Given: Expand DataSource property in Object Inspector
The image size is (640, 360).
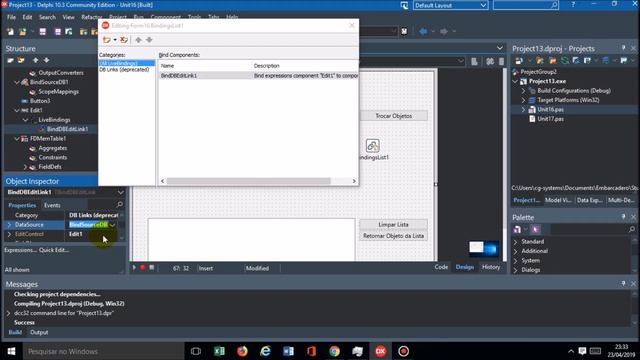Looking at the screenshot, I should 9,225.
